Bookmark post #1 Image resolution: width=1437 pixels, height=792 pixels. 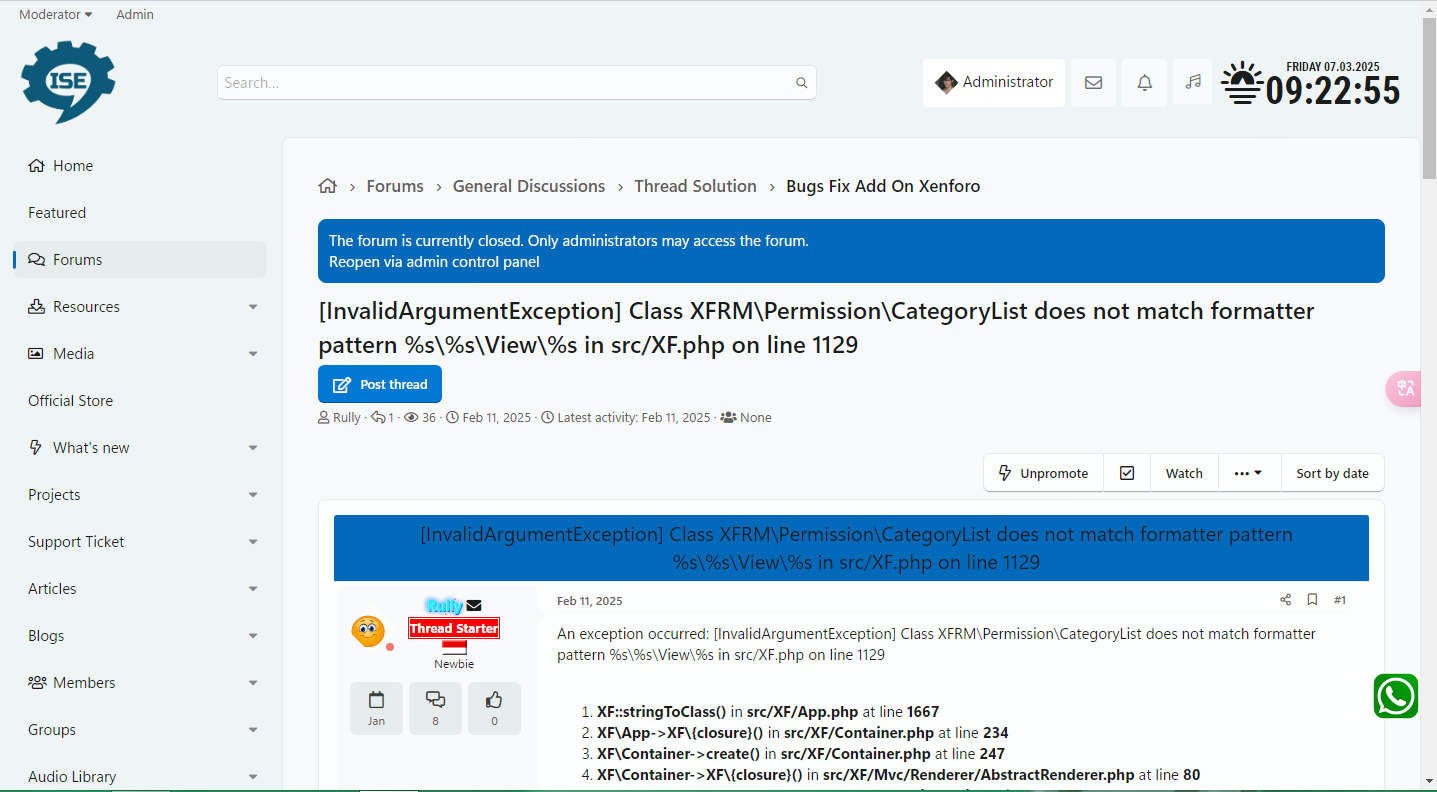(x=1312, y=600)
